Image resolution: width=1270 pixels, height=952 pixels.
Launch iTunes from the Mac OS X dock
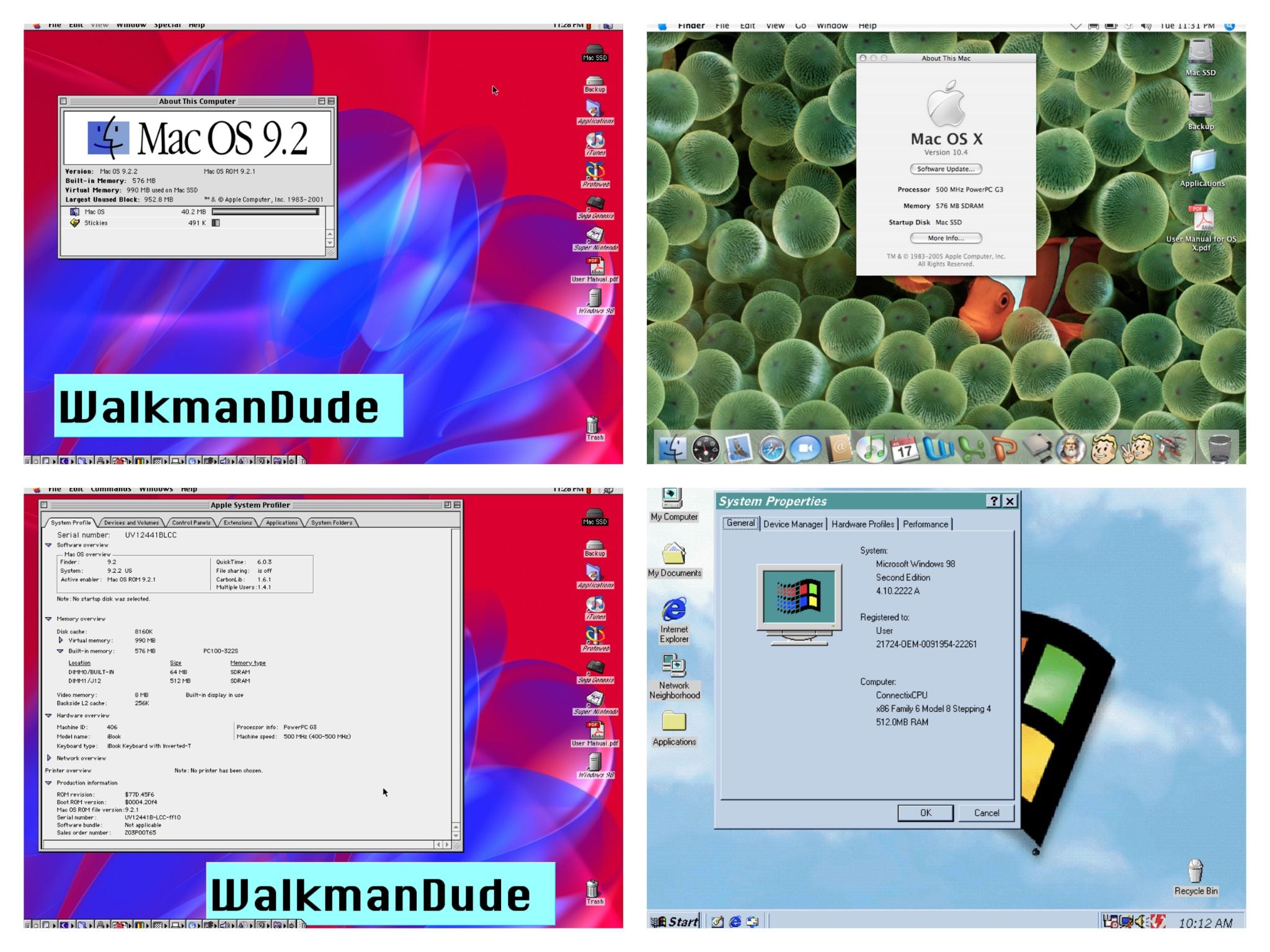point(873,449)
